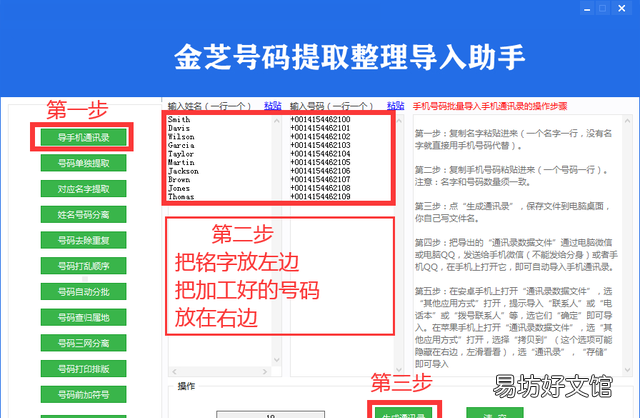Click the down arrow of names list scrollbar

coord(277,360)
